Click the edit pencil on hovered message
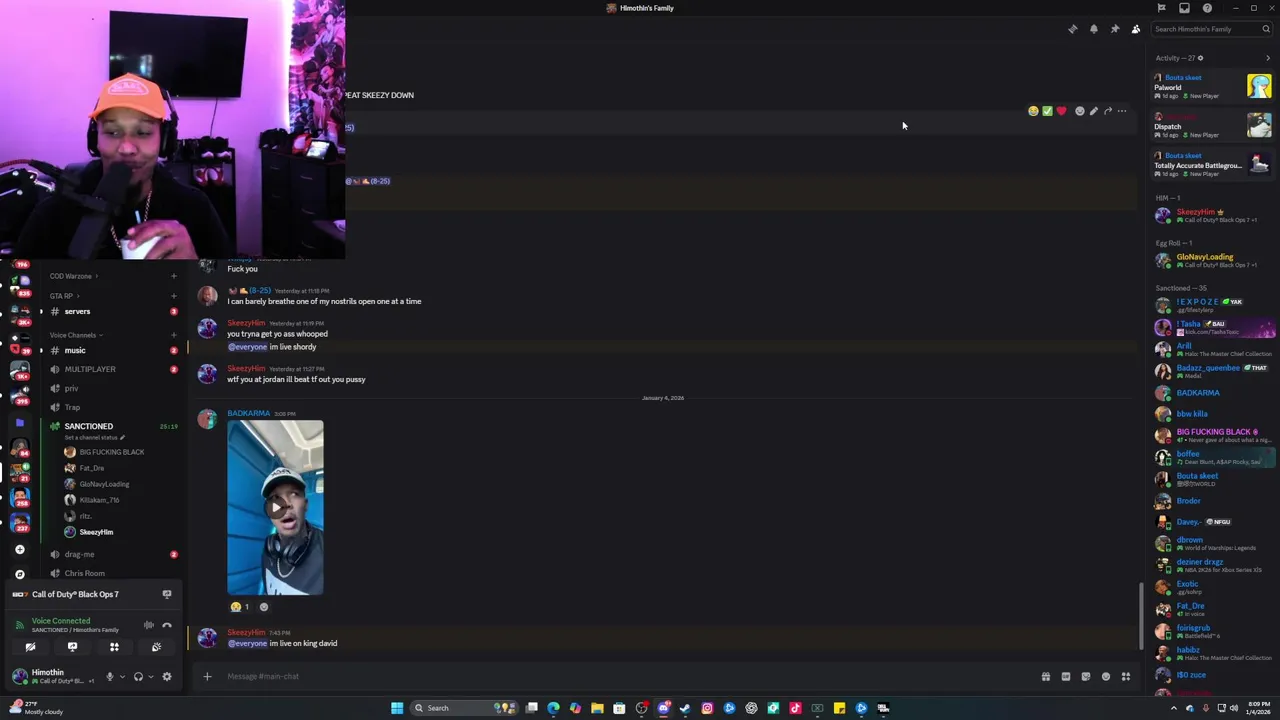Viewport: 1280px width, 720px height. tap(1094, 111)
